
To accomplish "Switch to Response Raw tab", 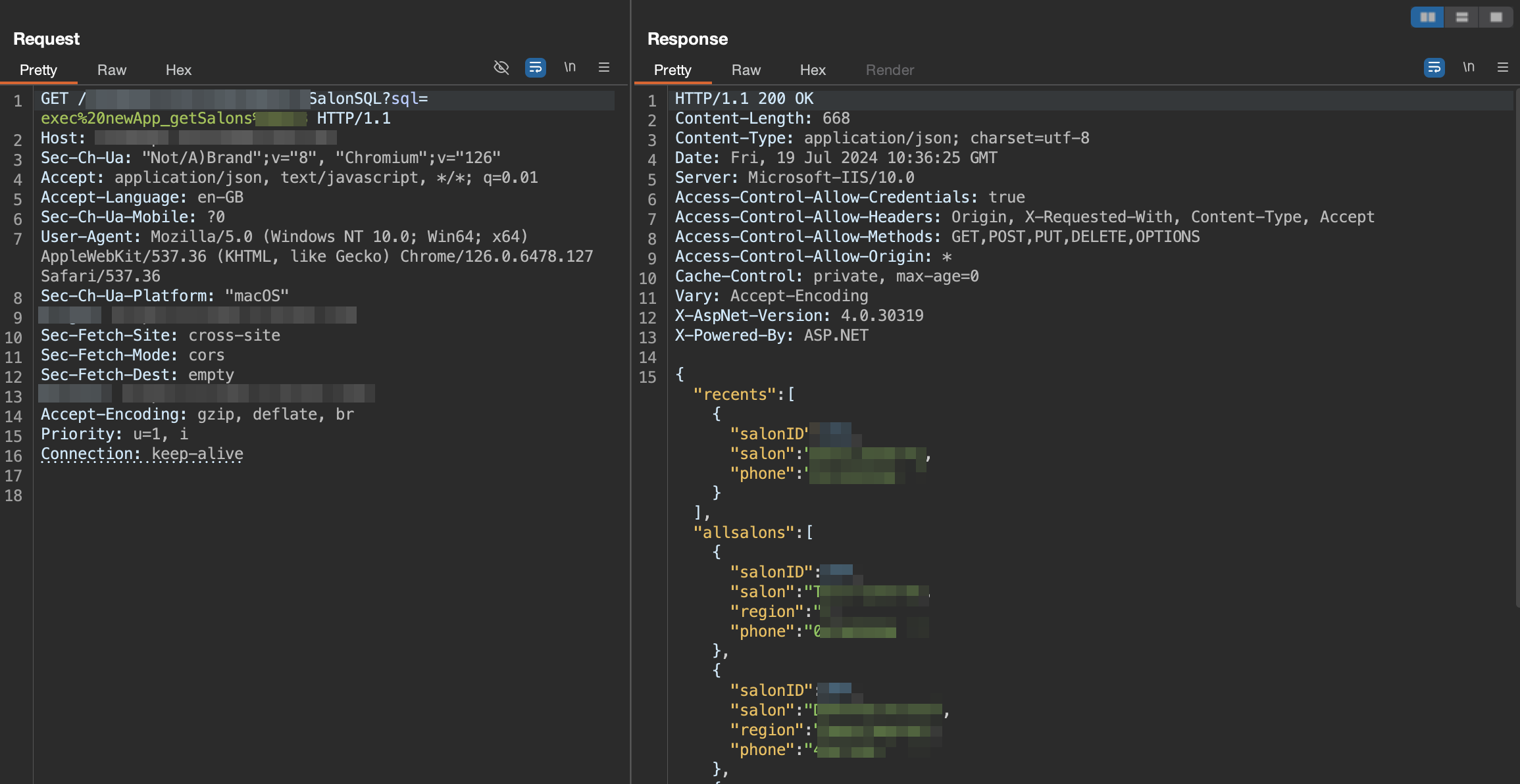I will pos(746,70).
